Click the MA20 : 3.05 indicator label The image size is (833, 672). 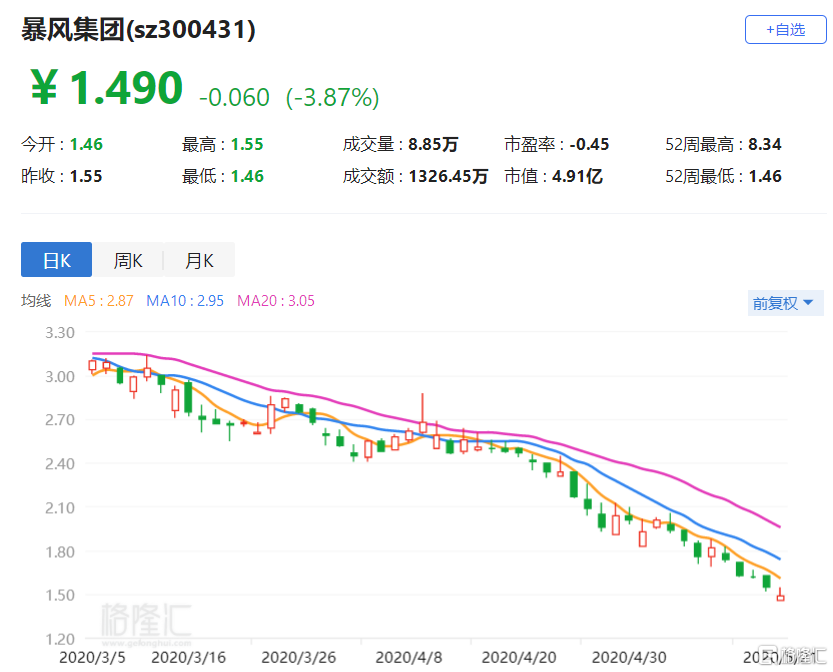276,301
